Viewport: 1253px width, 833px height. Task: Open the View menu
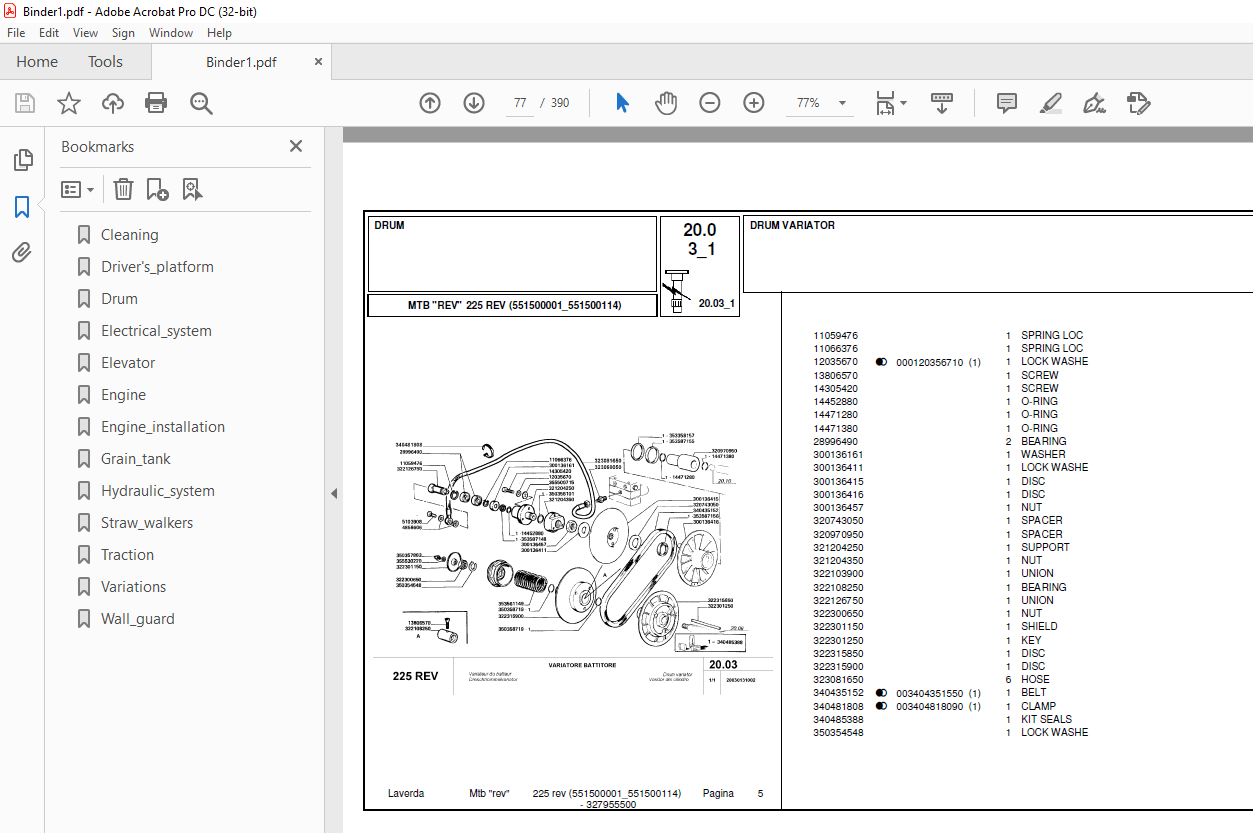tap(85, 33)
